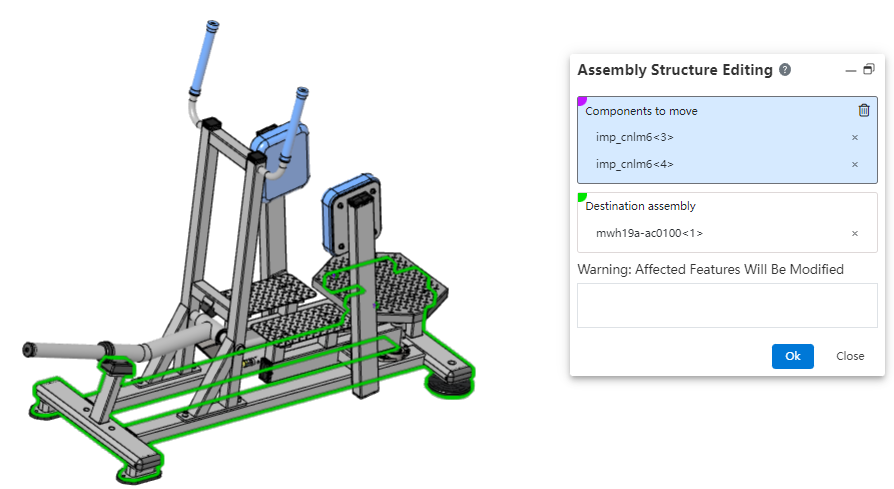Remove mwh19a-ac0100<1> destination assembly
Image resolution: width=894 pixels, height=489 pixels.
pyautogui.click(x=854, y=234)
